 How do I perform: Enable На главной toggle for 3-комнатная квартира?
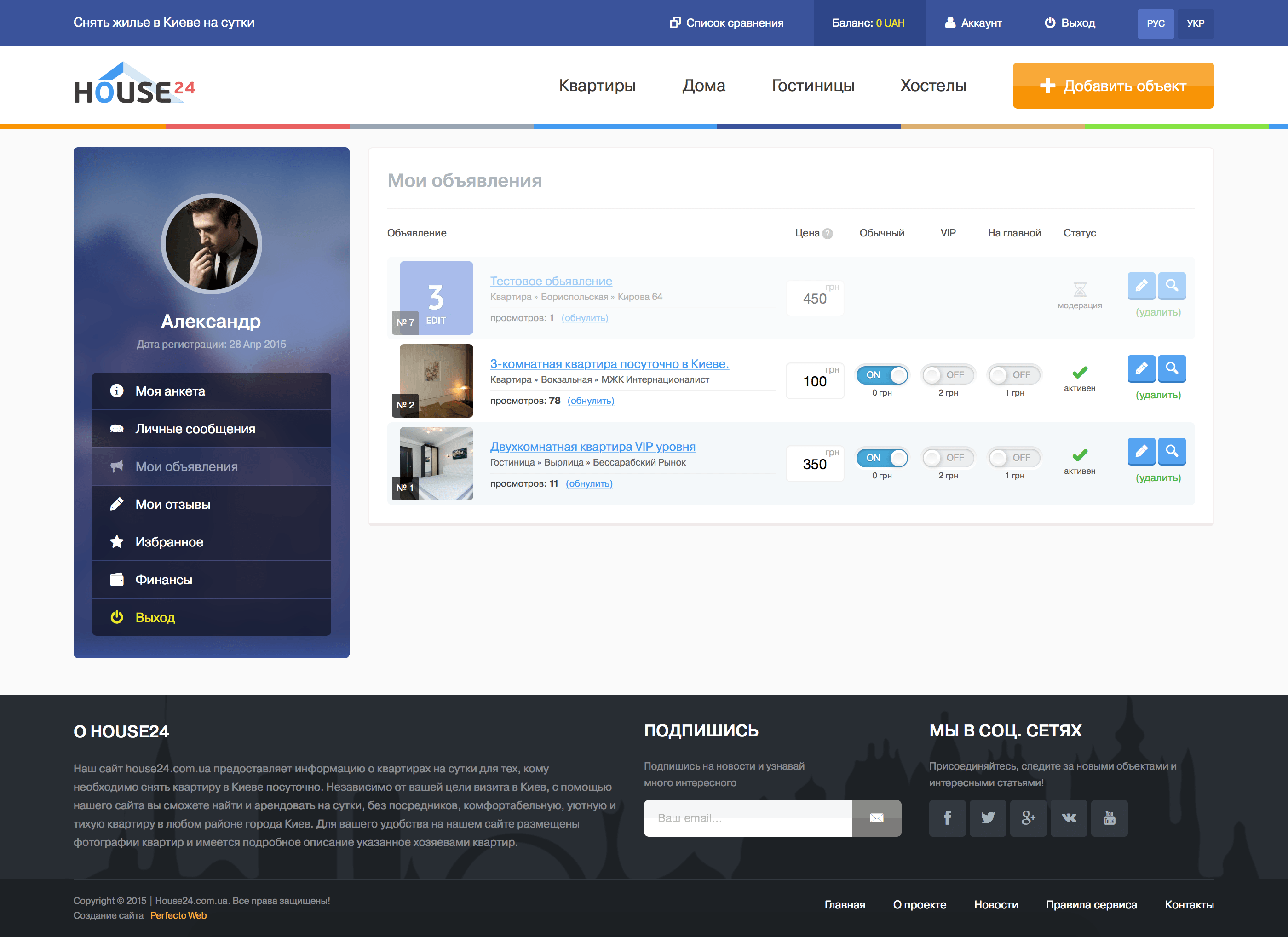(x=1014, y=375)
